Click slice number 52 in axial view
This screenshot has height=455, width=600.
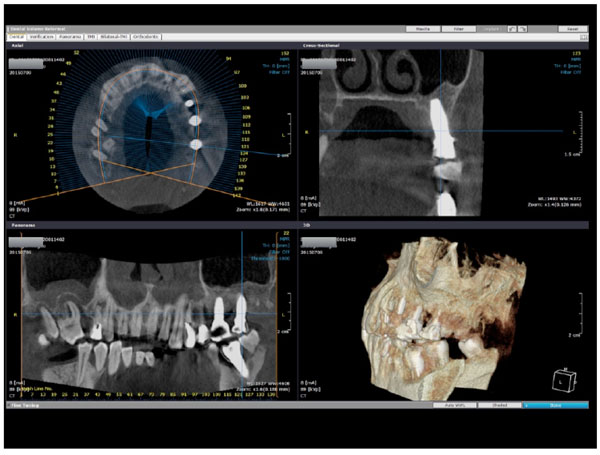(x=76, y=53)
